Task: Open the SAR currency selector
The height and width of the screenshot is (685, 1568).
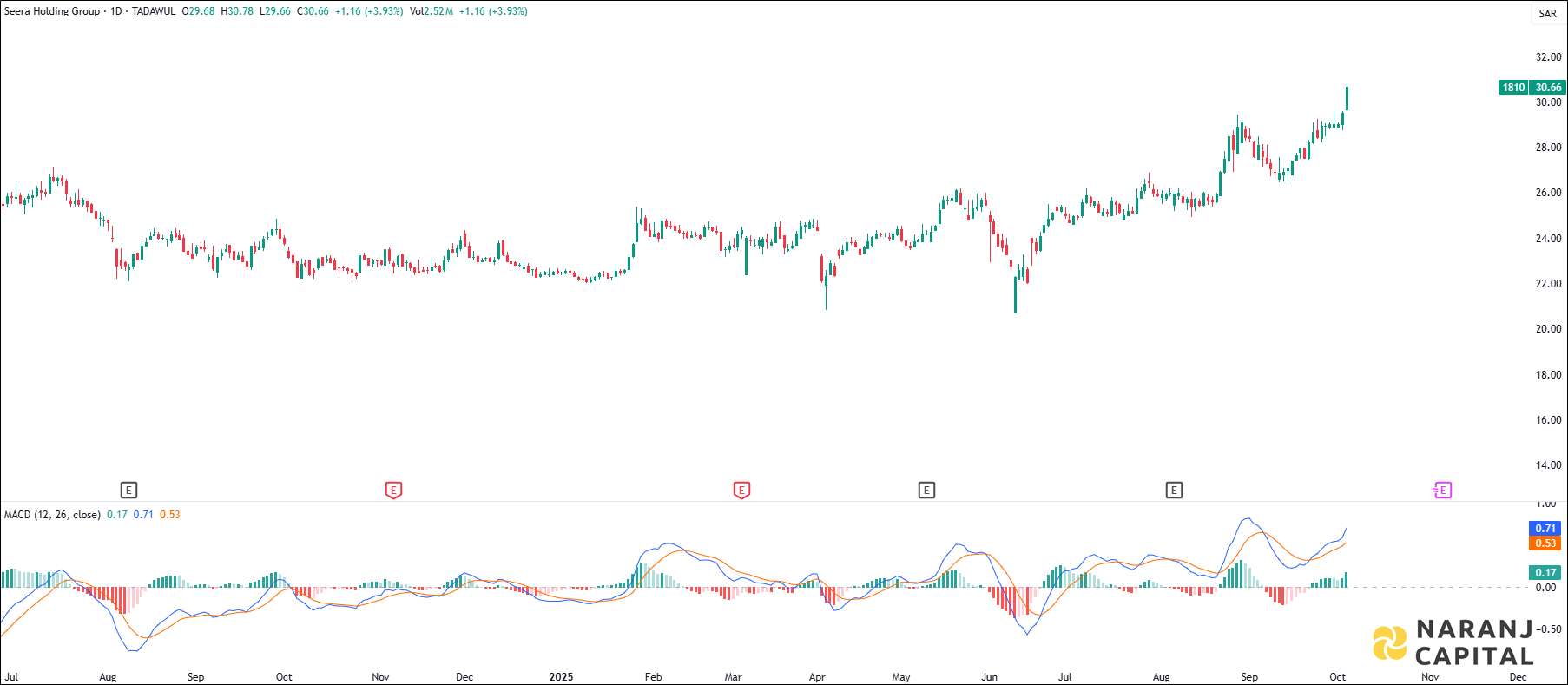Action: (1547, 13)
